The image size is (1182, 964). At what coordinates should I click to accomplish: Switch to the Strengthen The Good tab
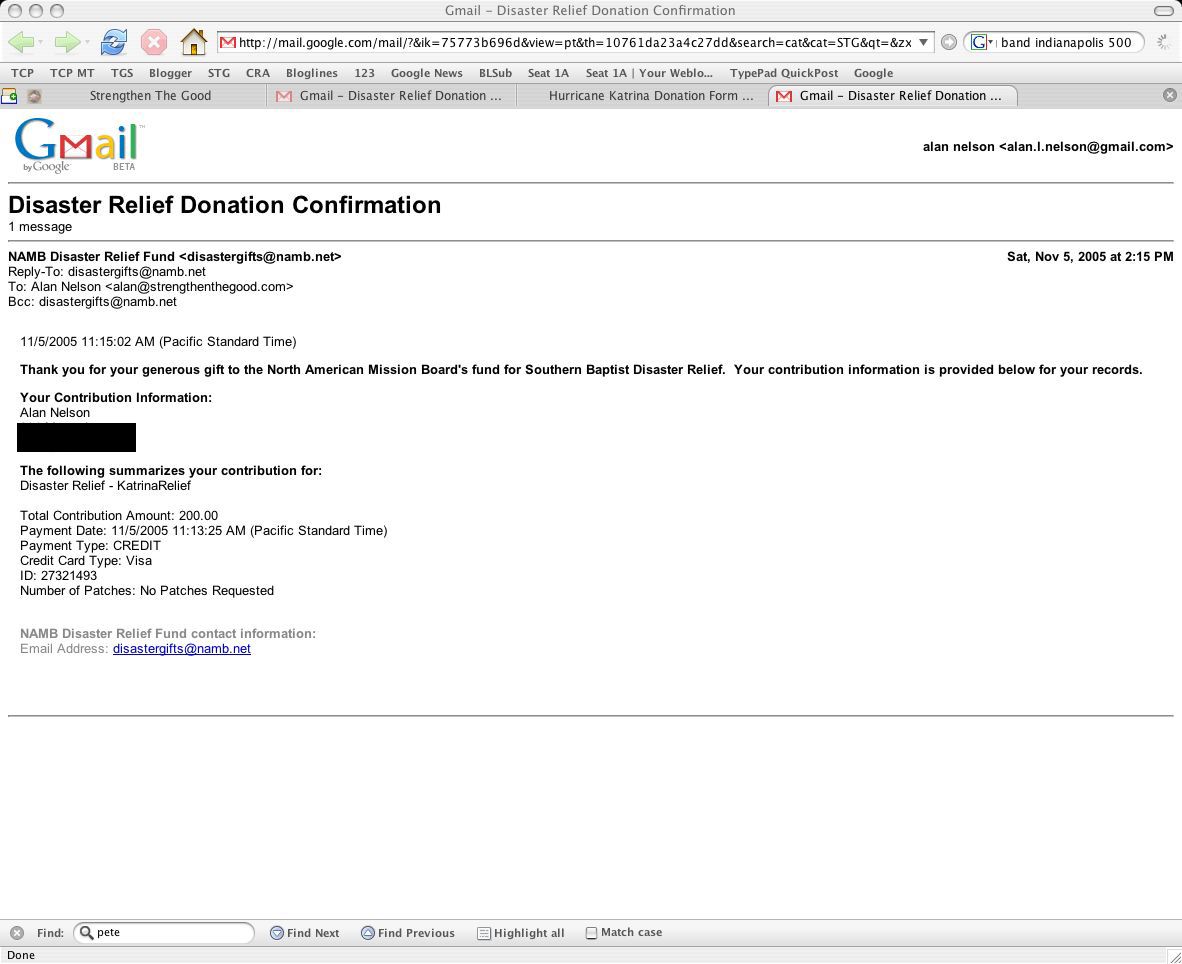pos(150,96)
